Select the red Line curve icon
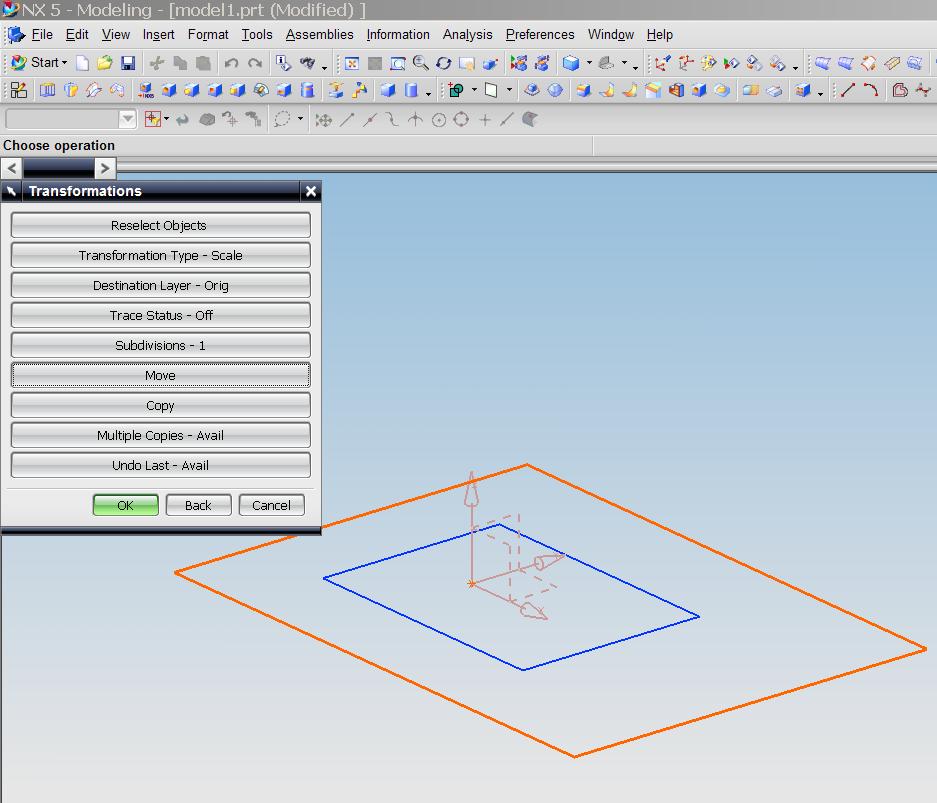The width and height of the screenshot is (937, 803). point(847,90)
